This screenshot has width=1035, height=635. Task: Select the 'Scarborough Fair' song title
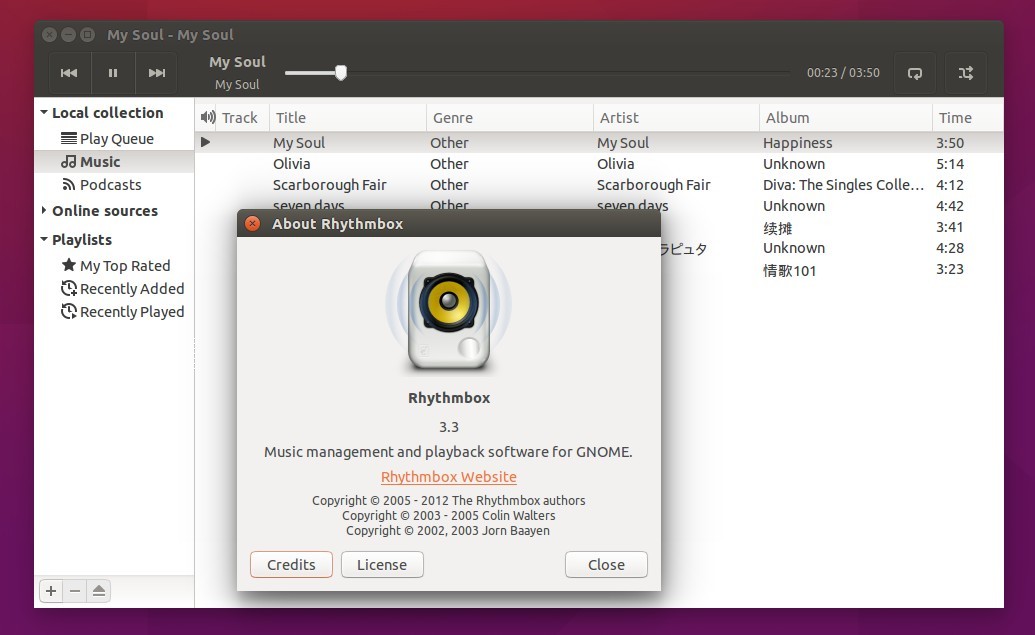329,185
